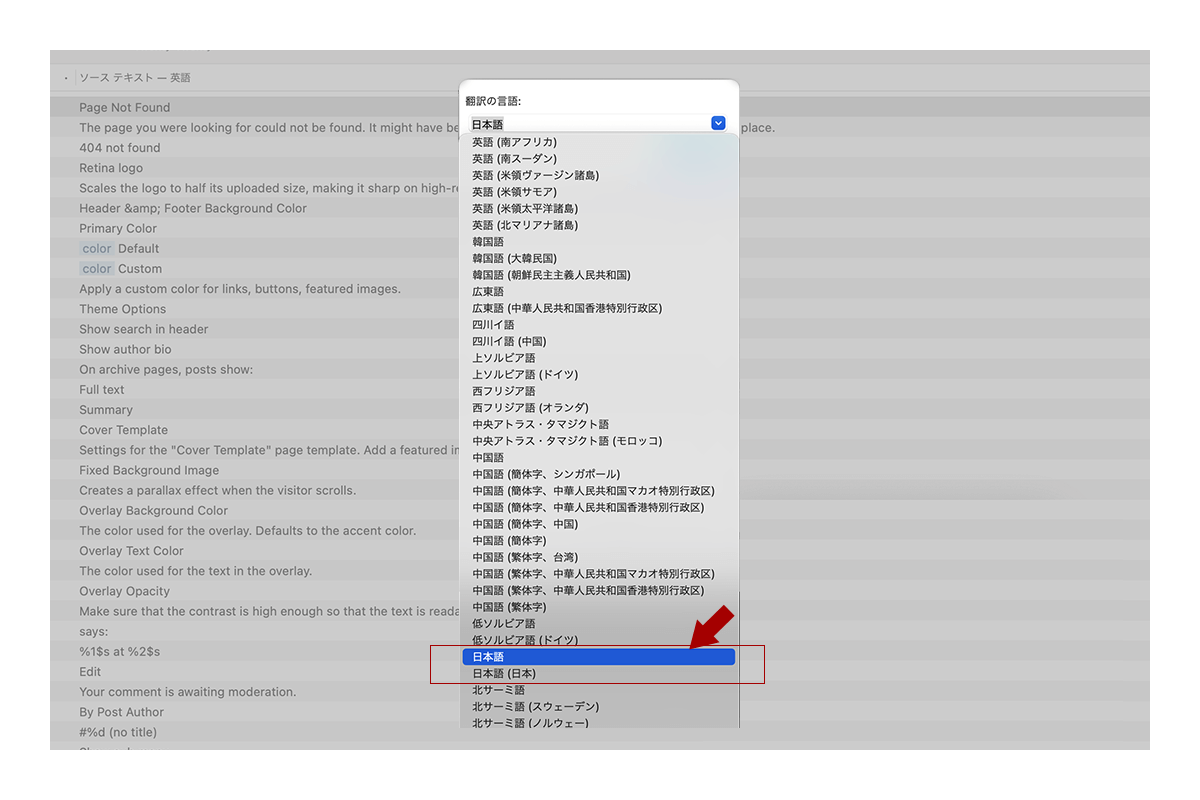Image resolution: width=1200 pixels, height=800 pixels.
Task: Select "Show search in header" row
Action: point(144,329)
